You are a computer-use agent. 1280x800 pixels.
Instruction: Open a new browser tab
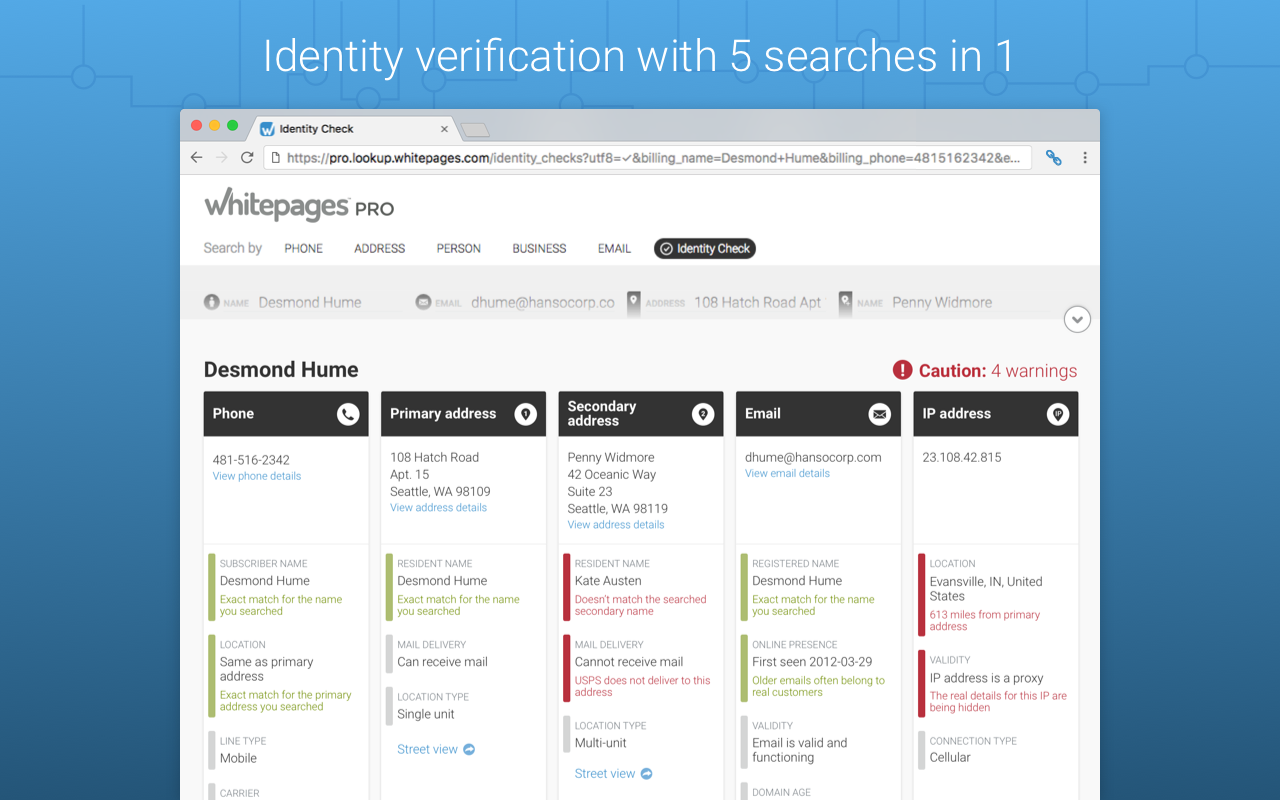[x=475, y=130]
